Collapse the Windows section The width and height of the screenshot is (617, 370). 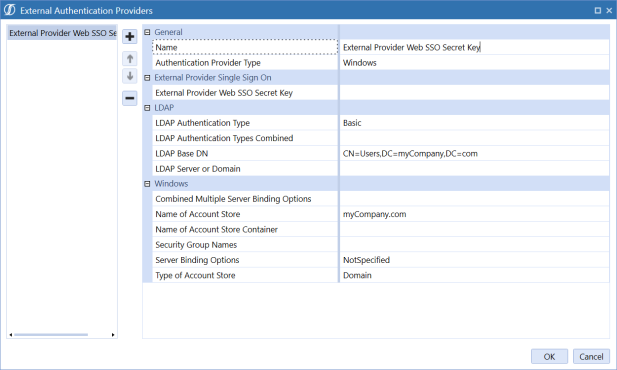click(147, 184)
